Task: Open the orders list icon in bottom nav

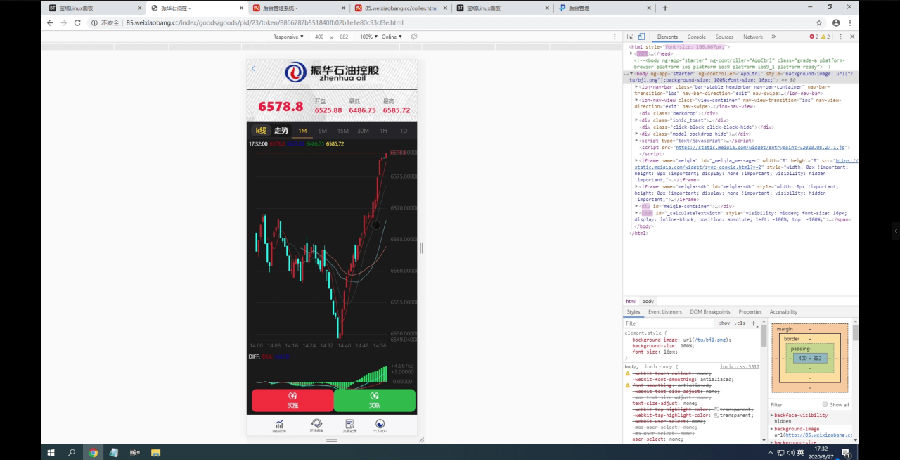Action: [x=350, y=425]
